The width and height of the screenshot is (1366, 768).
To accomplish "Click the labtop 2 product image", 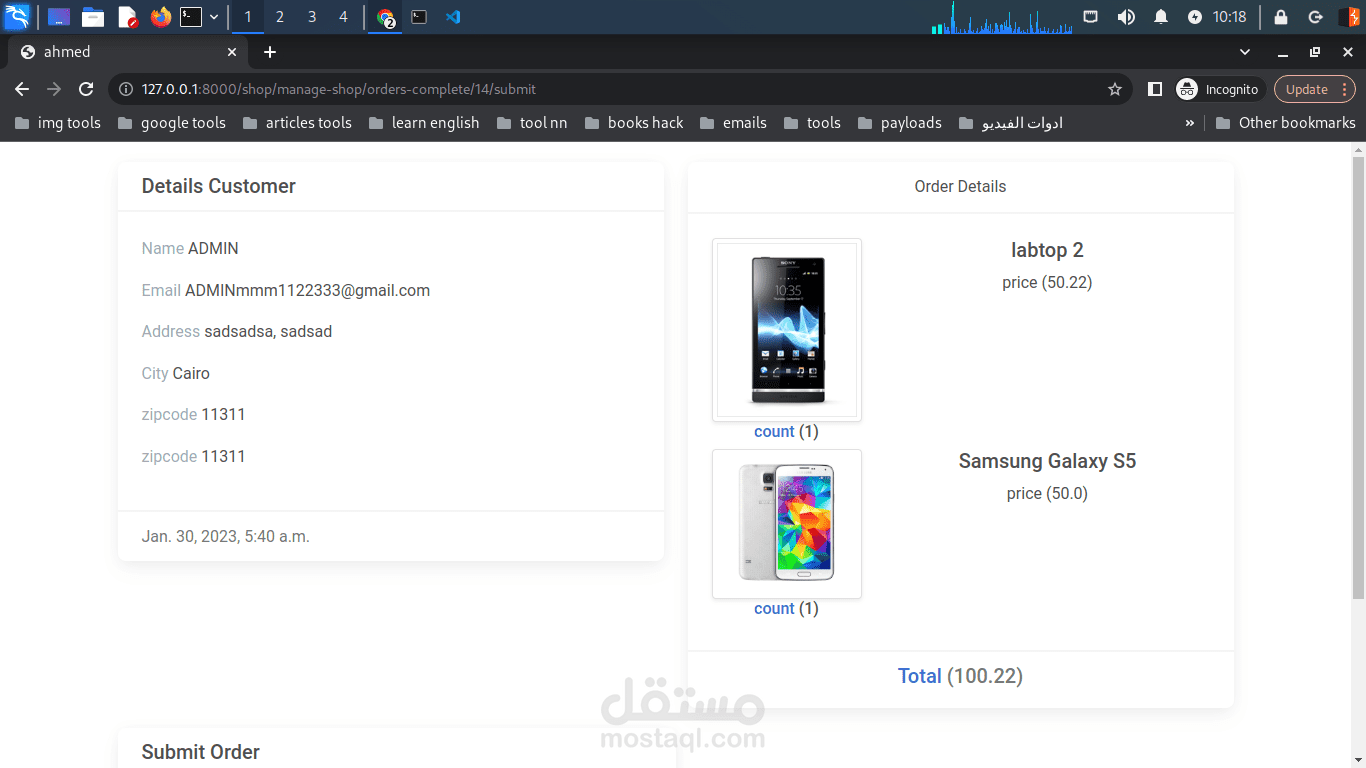I will [x=787, y=330].
